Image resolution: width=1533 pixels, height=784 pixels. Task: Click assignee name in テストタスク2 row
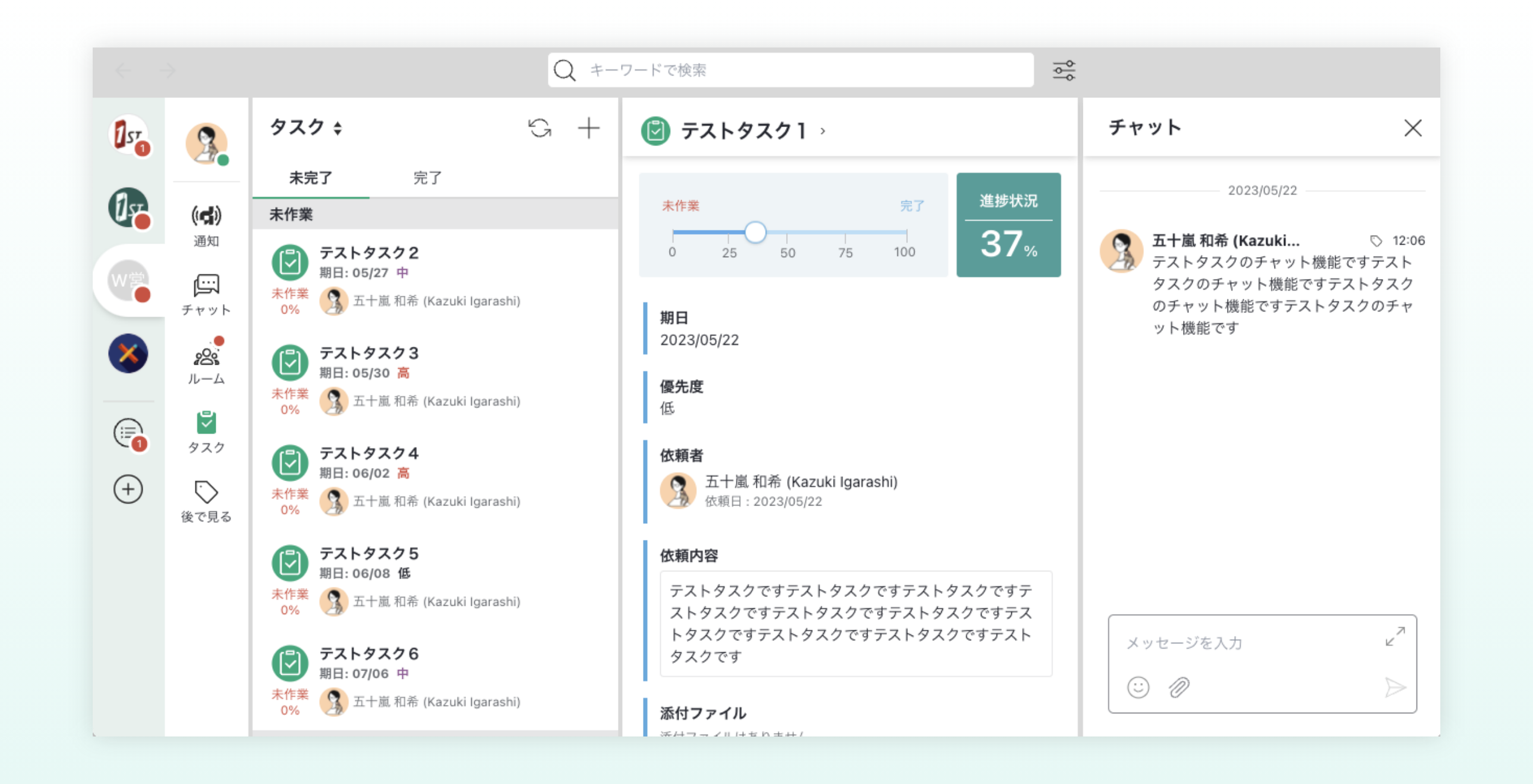(x=437, y=301)
